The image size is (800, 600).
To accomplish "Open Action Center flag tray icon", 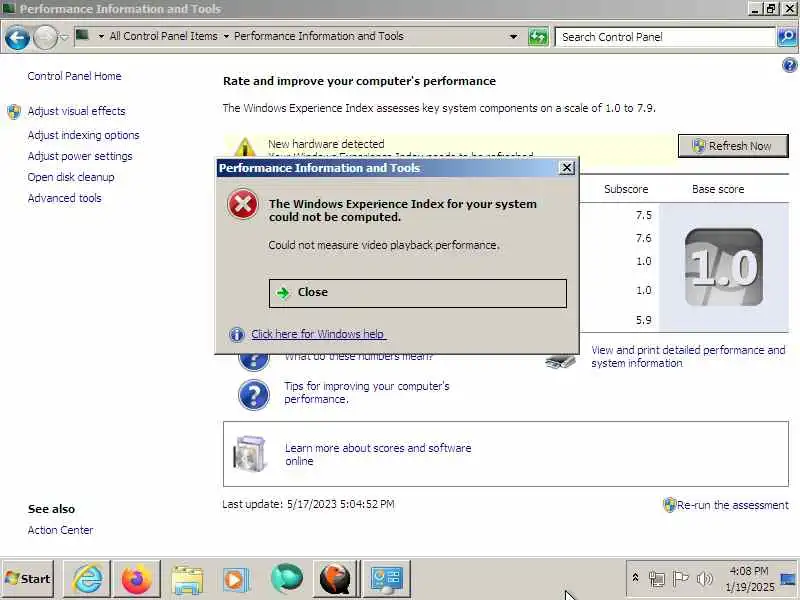I will click(x=681, y=579).
